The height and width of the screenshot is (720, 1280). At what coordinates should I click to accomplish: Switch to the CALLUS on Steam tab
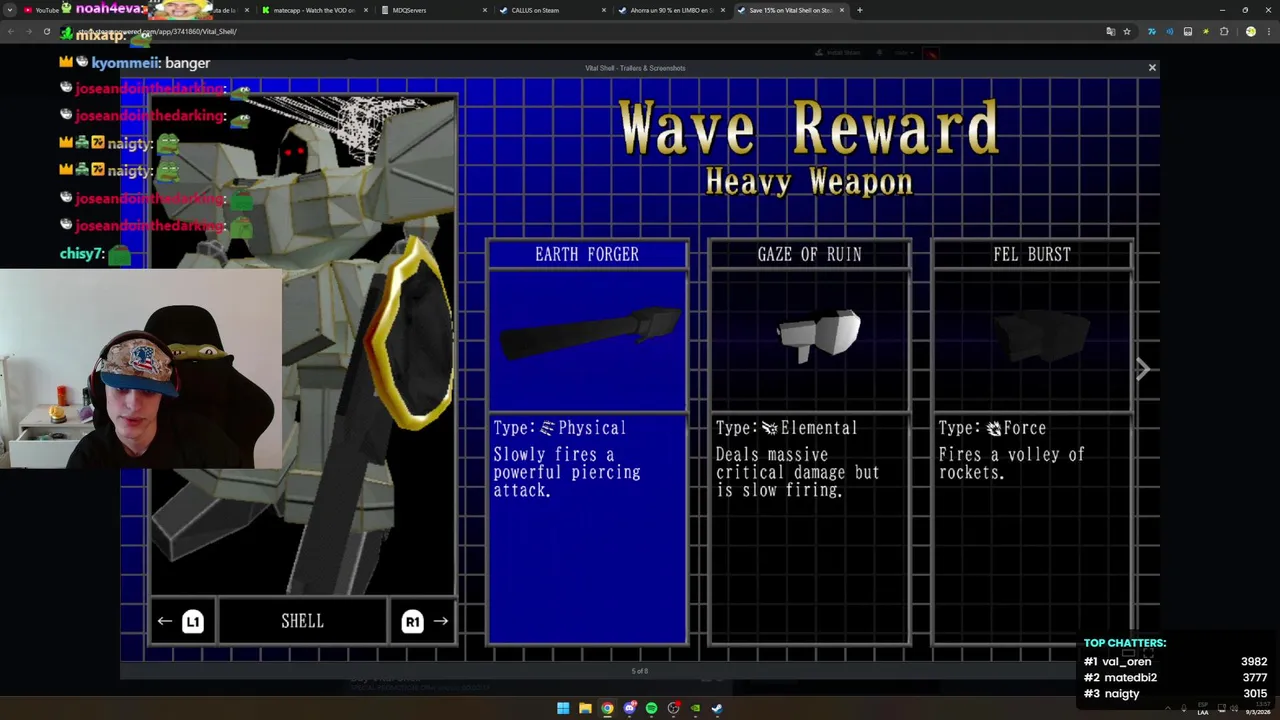tap(551, 10)
